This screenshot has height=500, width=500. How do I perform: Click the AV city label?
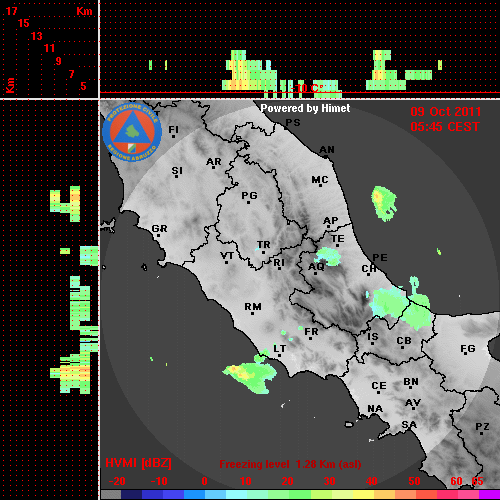click(413, 404)
